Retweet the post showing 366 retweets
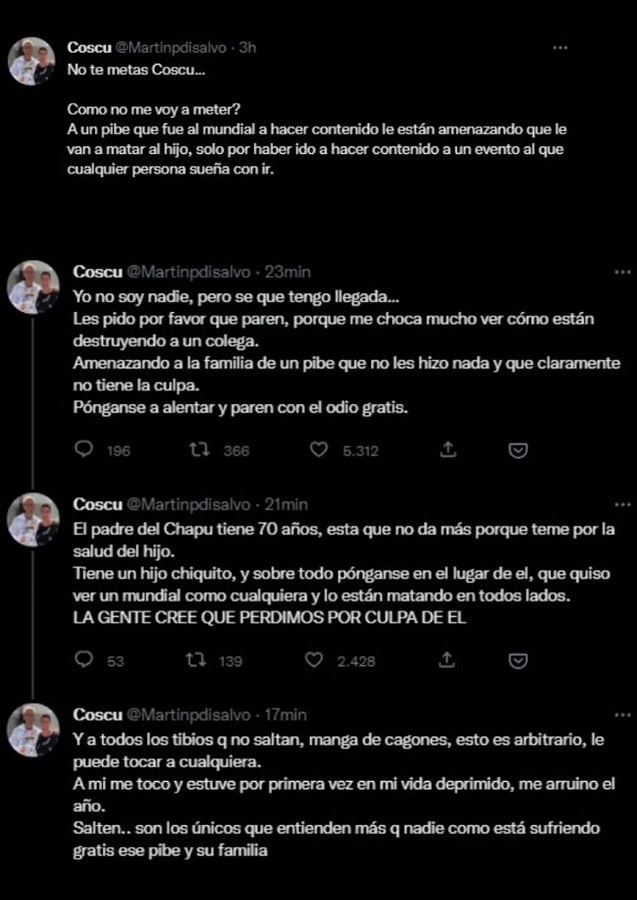The image size is (637, 900). coord(199,450)
